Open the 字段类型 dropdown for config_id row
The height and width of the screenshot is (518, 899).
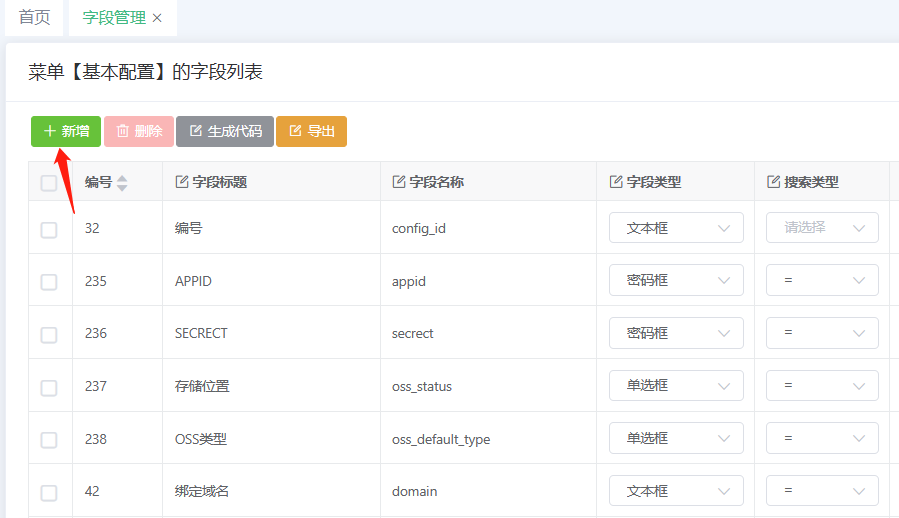click(676, 228)
